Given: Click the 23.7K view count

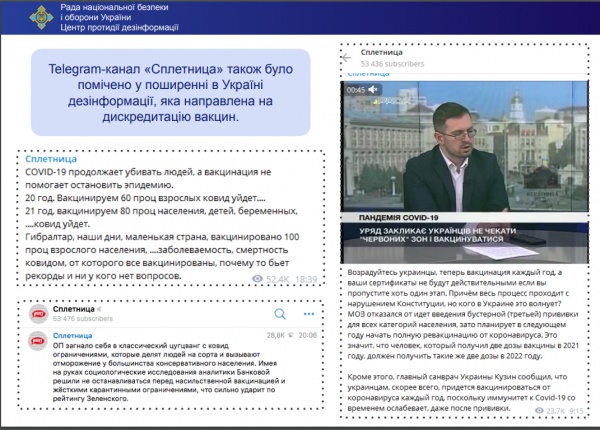Looking at the screenshot, I should click(556, 411).
